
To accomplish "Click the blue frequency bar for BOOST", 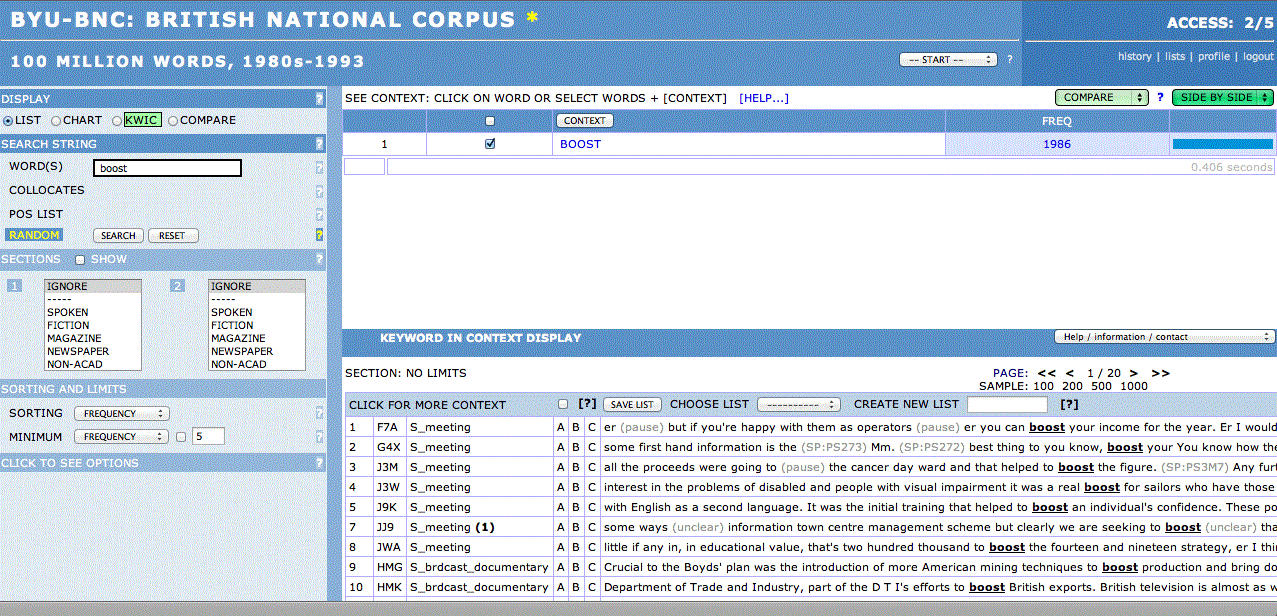I will [x=1222, y=144].
